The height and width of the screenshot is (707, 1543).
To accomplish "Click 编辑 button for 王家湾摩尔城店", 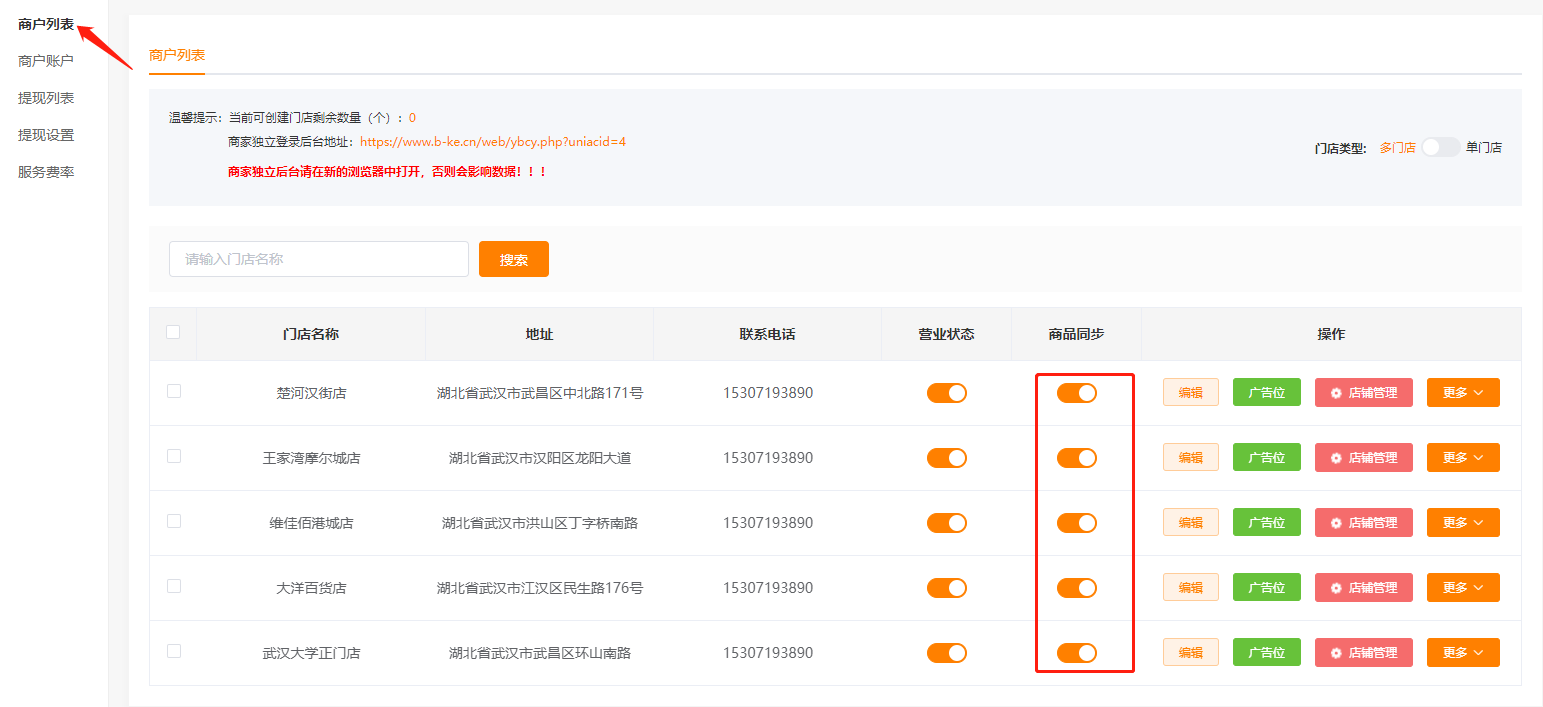I will point(1190,458).
